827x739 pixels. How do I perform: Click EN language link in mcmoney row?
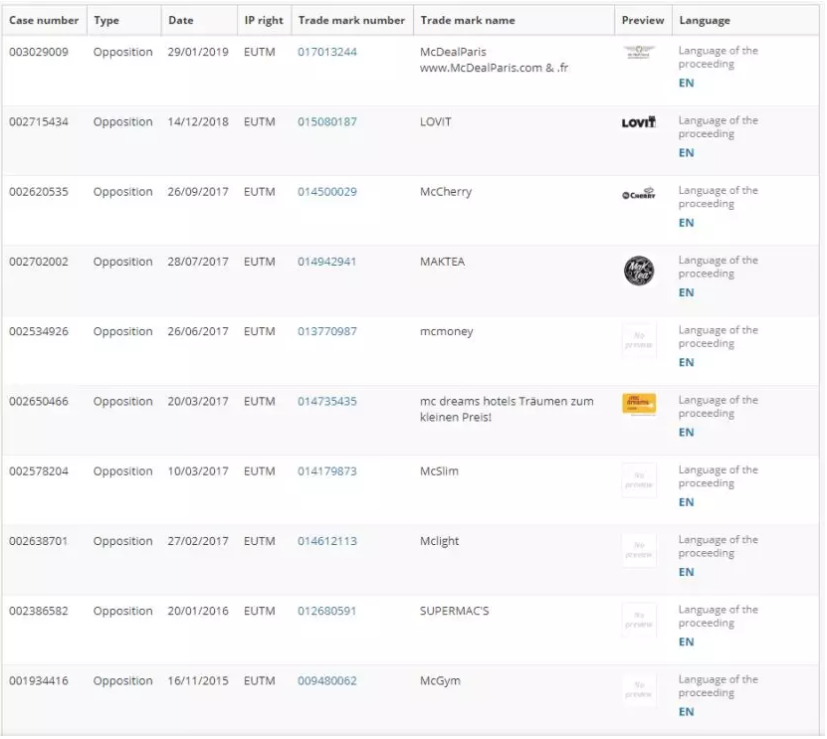(686, 362)
